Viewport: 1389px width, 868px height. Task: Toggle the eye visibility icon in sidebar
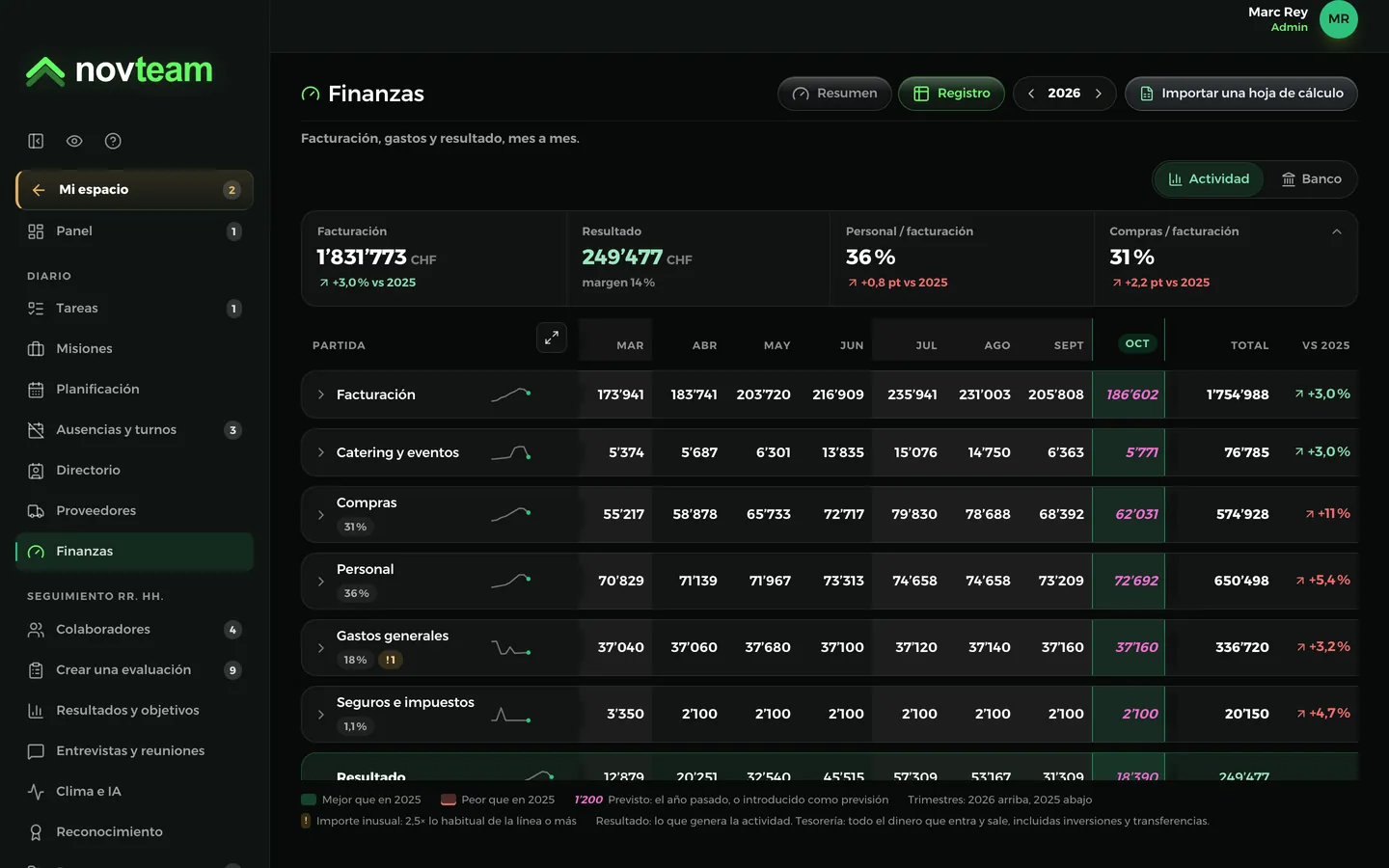[x=74, y=141]
